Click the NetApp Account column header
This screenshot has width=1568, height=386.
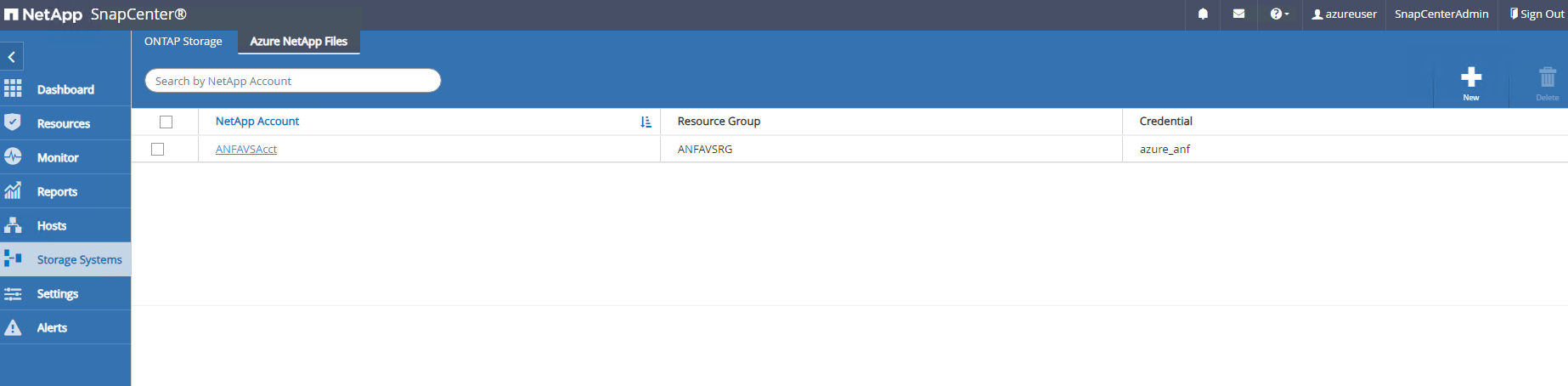click(x=257, y=122)
